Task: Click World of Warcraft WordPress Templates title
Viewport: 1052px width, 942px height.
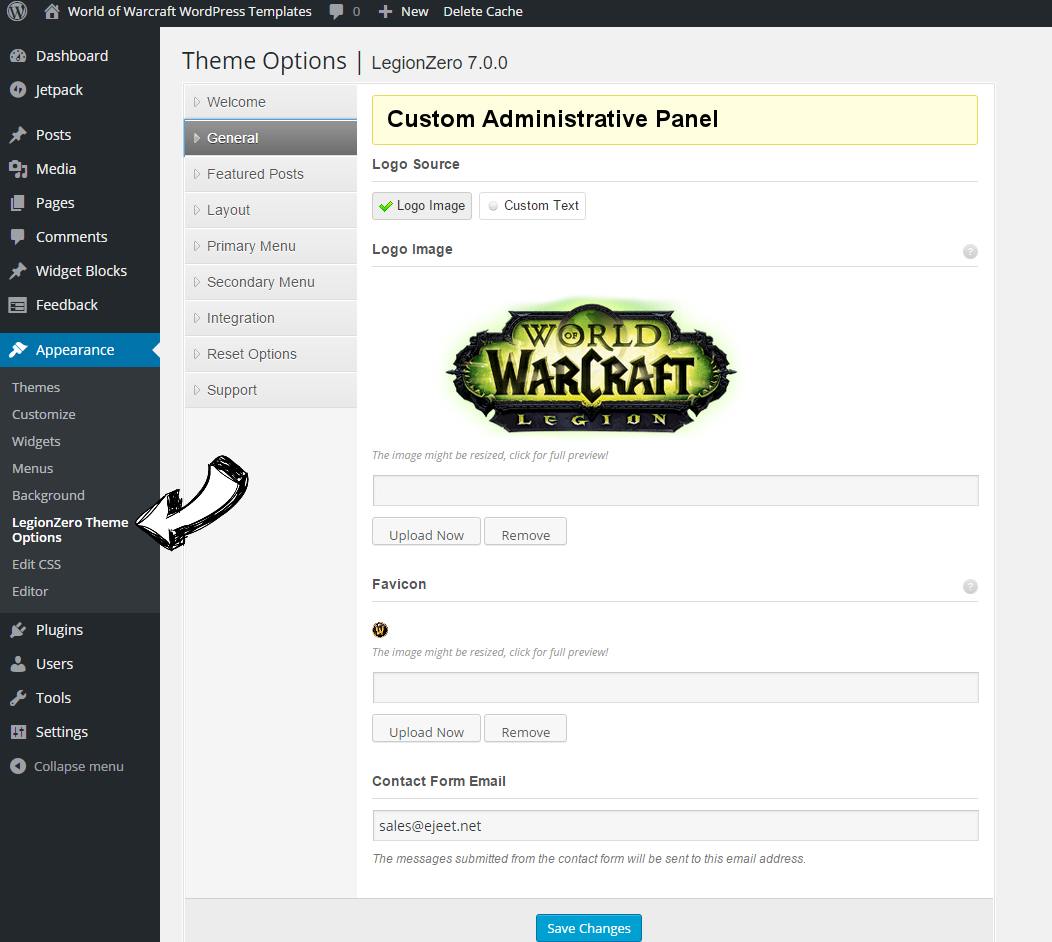Action: (189, 11)
